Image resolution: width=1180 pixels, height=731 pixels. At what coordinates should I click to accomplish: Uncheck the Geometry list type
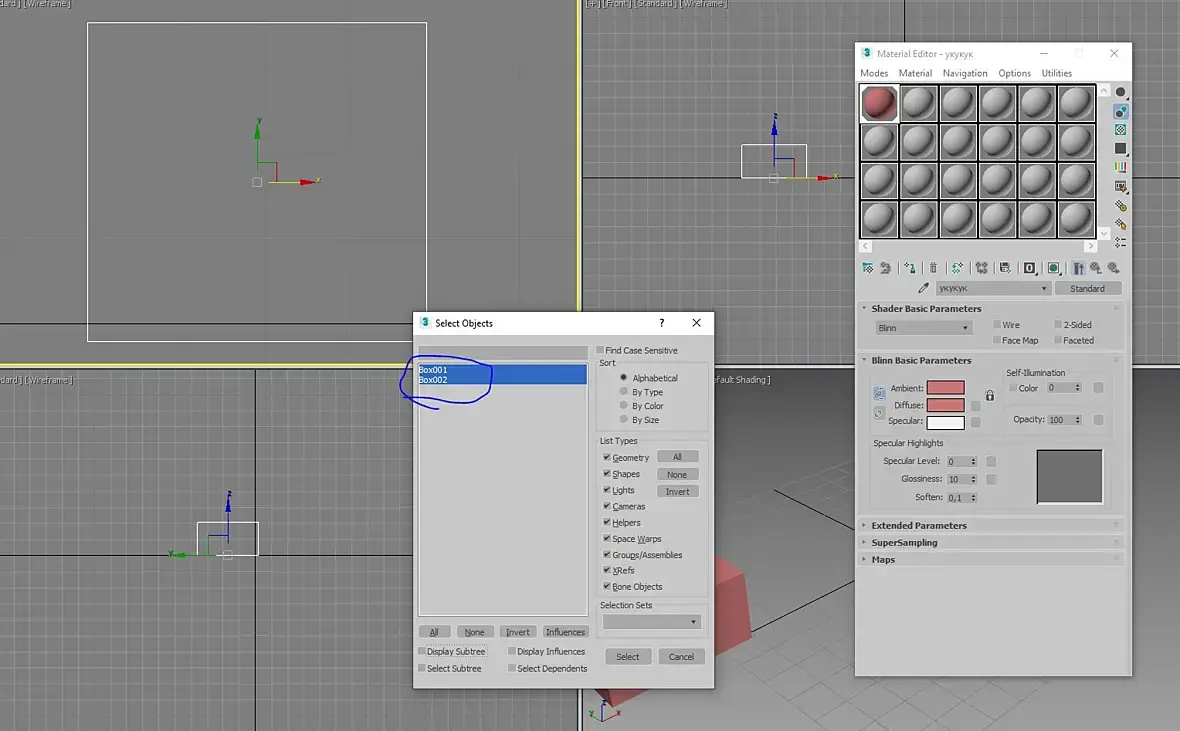[x=607, y=457]
